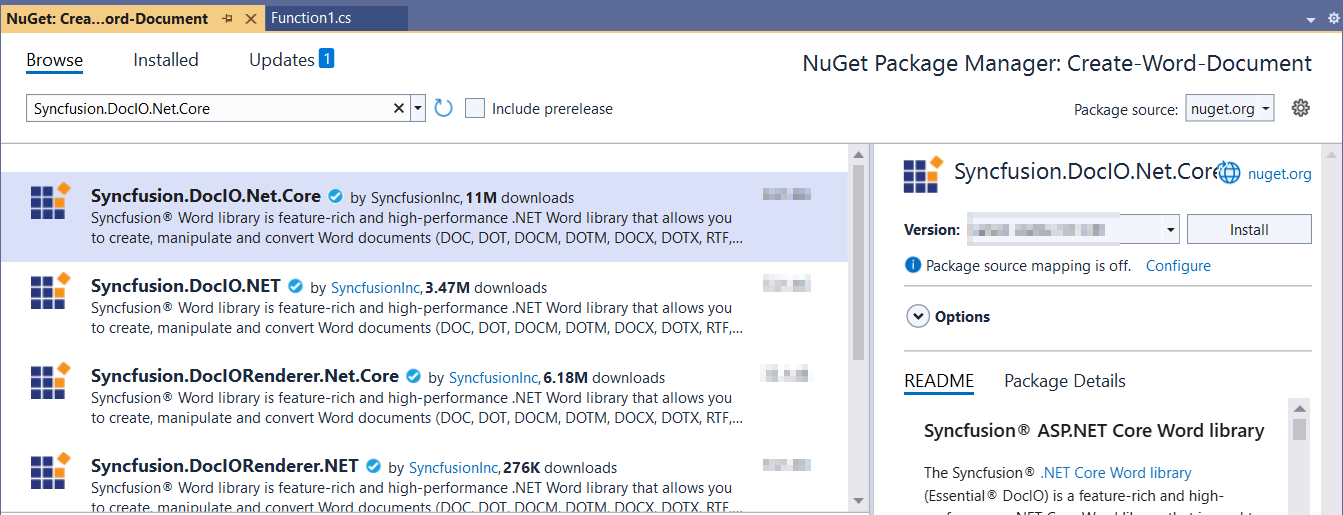The width and height of the screenshot is (1343, 515).
Task: Click the info icon by package source mapping
Action: coord(912,266)
